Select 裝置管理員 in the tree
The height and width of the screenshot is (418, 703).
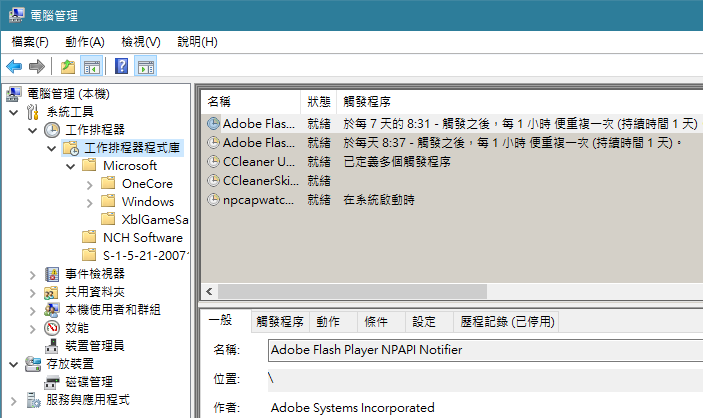(95, 346)
